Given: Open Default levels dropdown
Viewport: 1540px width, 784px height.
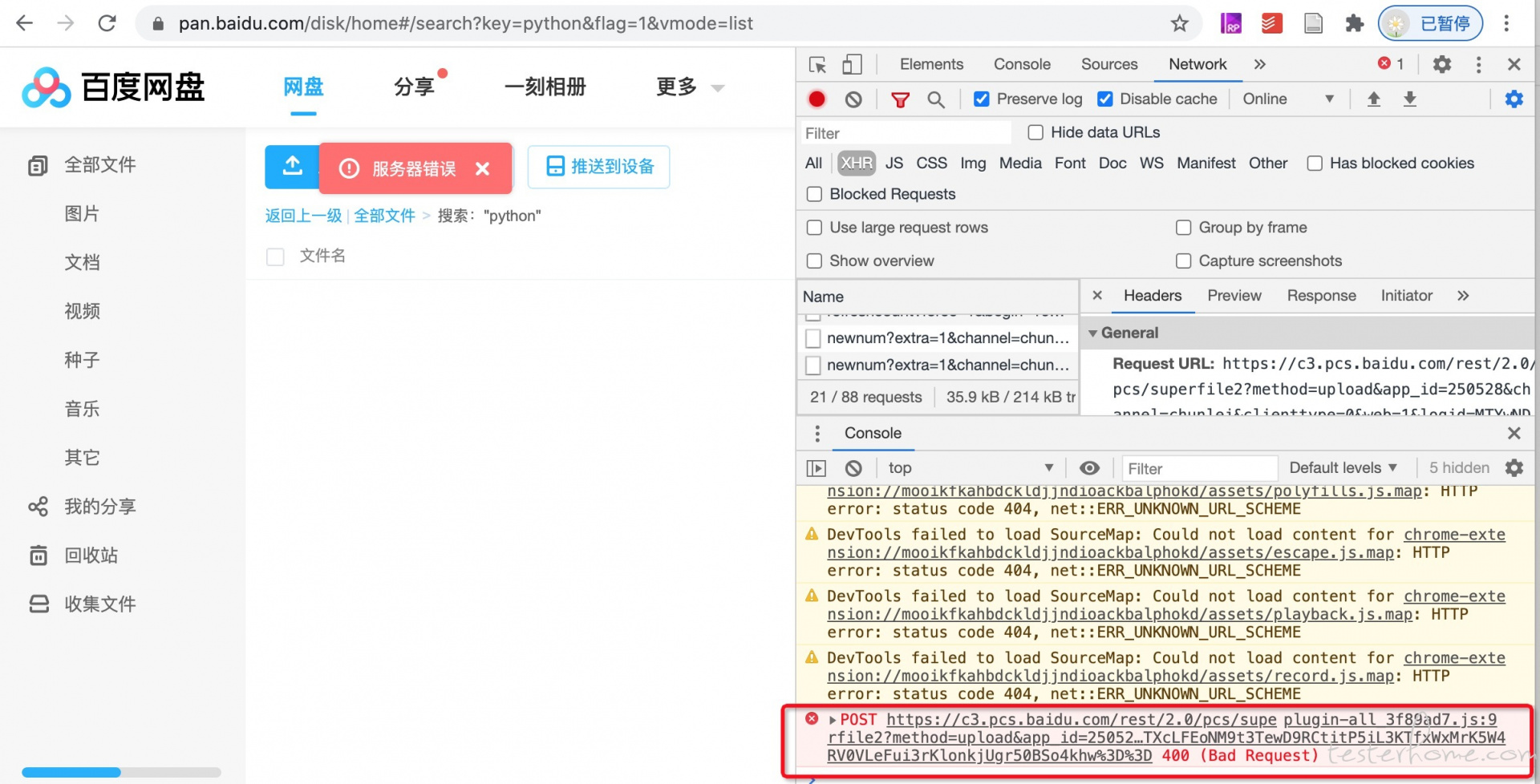Looking at the screenshot, I should point(1343,468).
